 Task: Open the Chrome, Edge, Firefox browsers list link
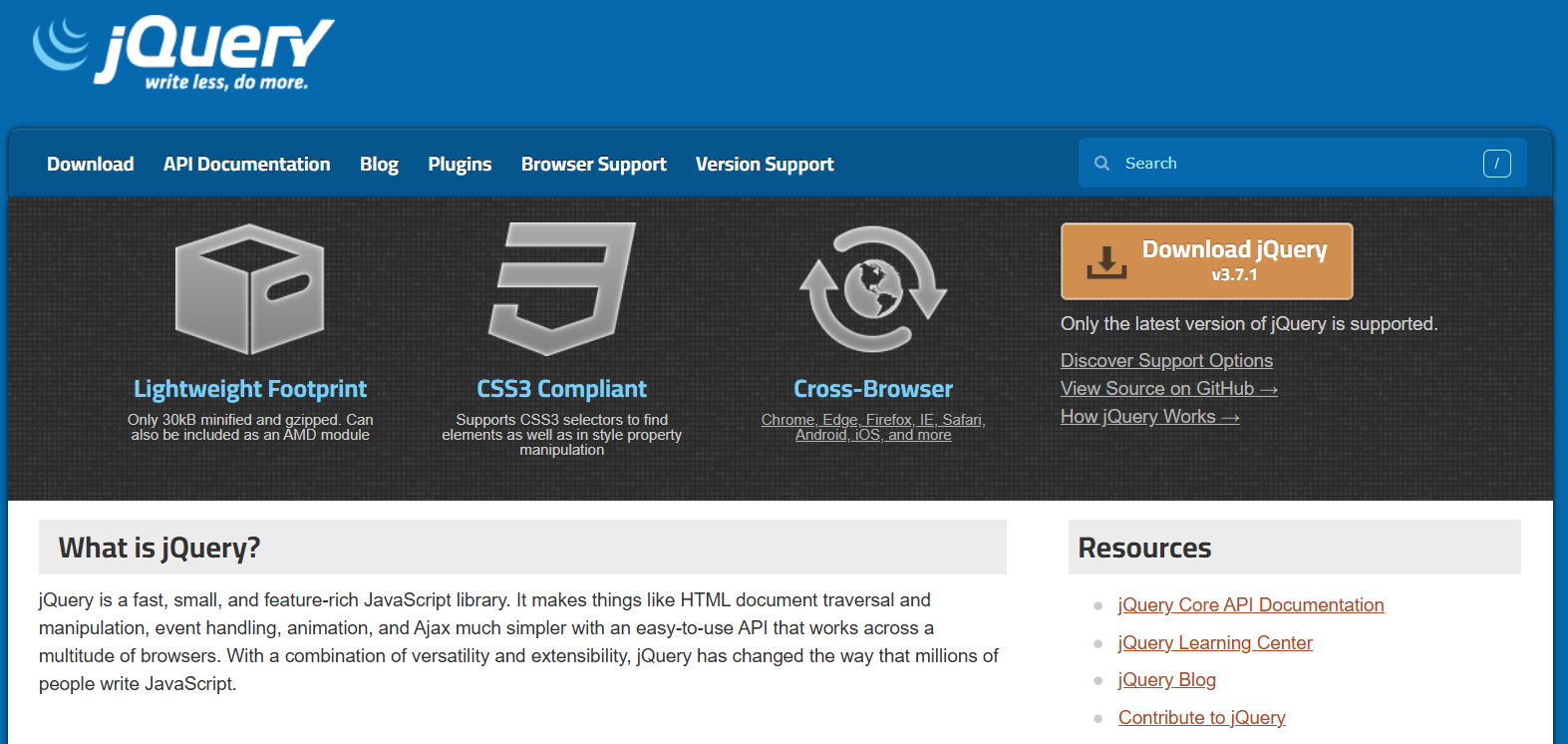point(873,427)
